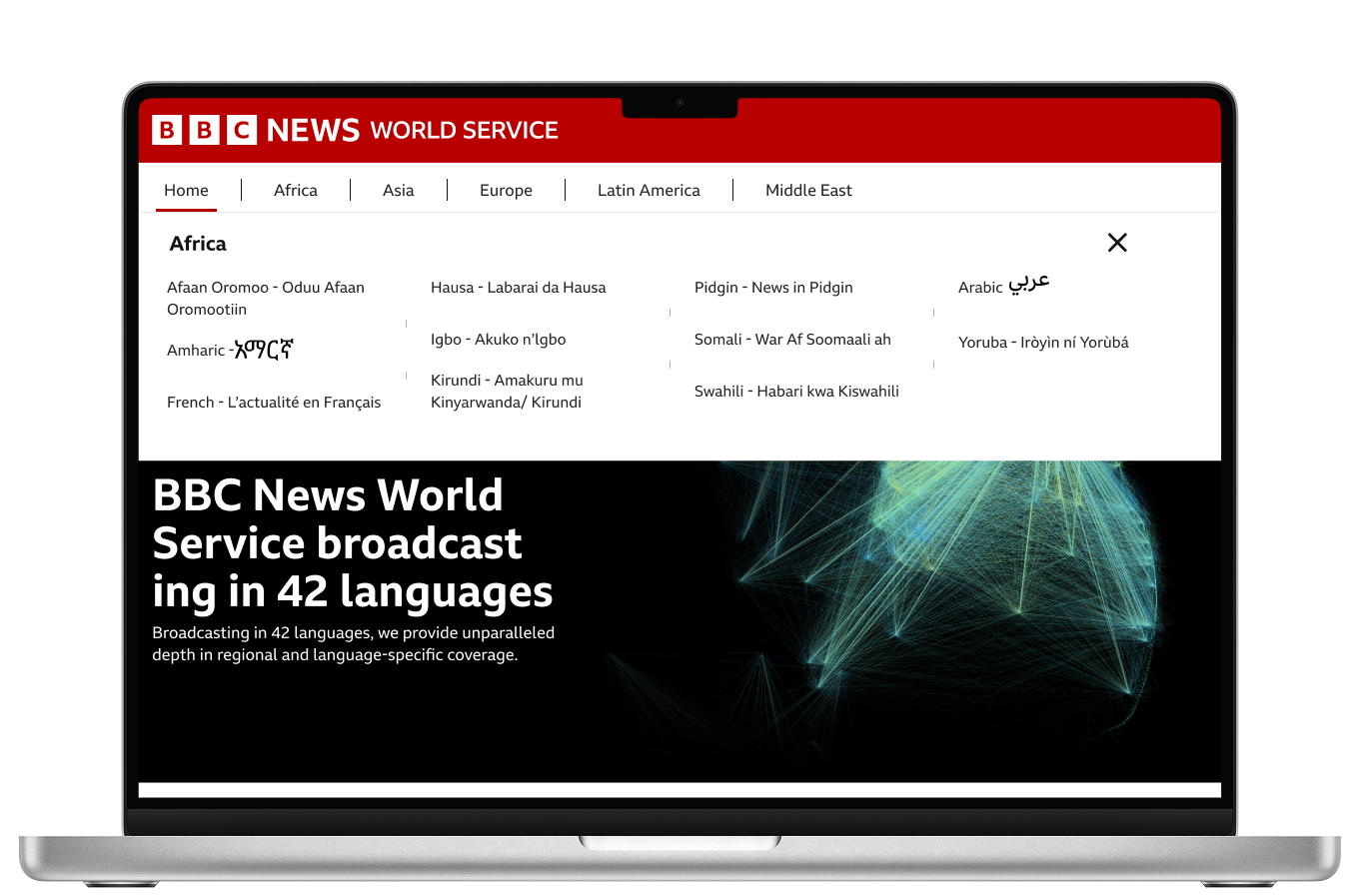The width and height of the screenshot is (1360, 896).
Task: Open French - L'actualité en Français
Action: [274, 402]
